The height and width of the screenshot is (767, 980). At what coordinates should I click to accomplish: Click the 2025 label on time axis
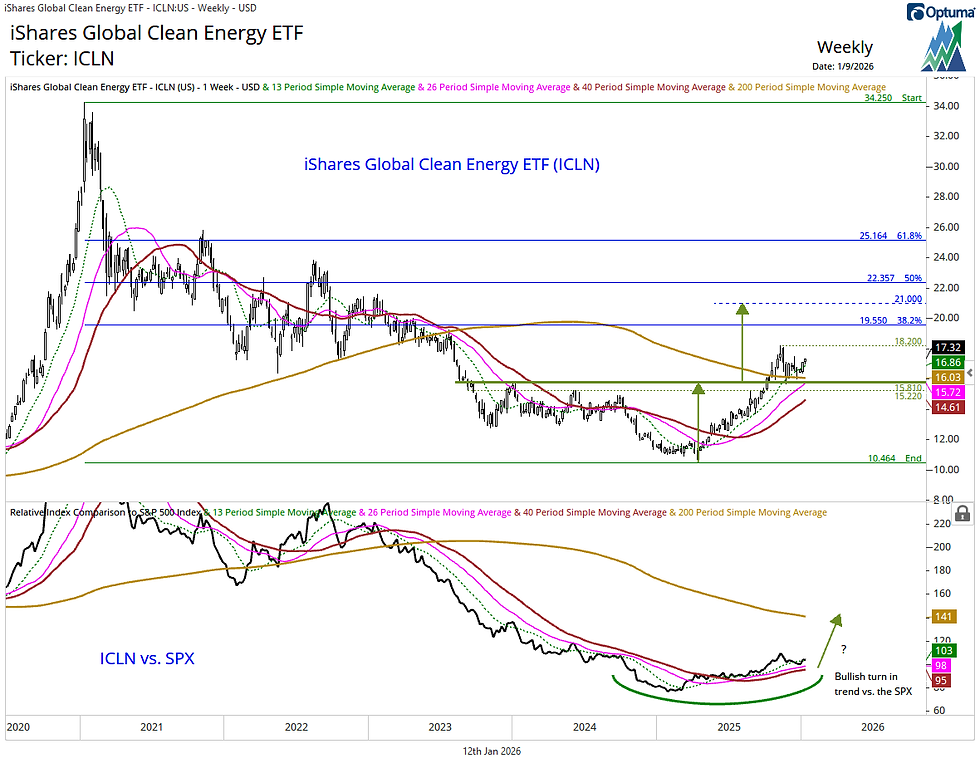pyautogui.click(x=729, y=728)
